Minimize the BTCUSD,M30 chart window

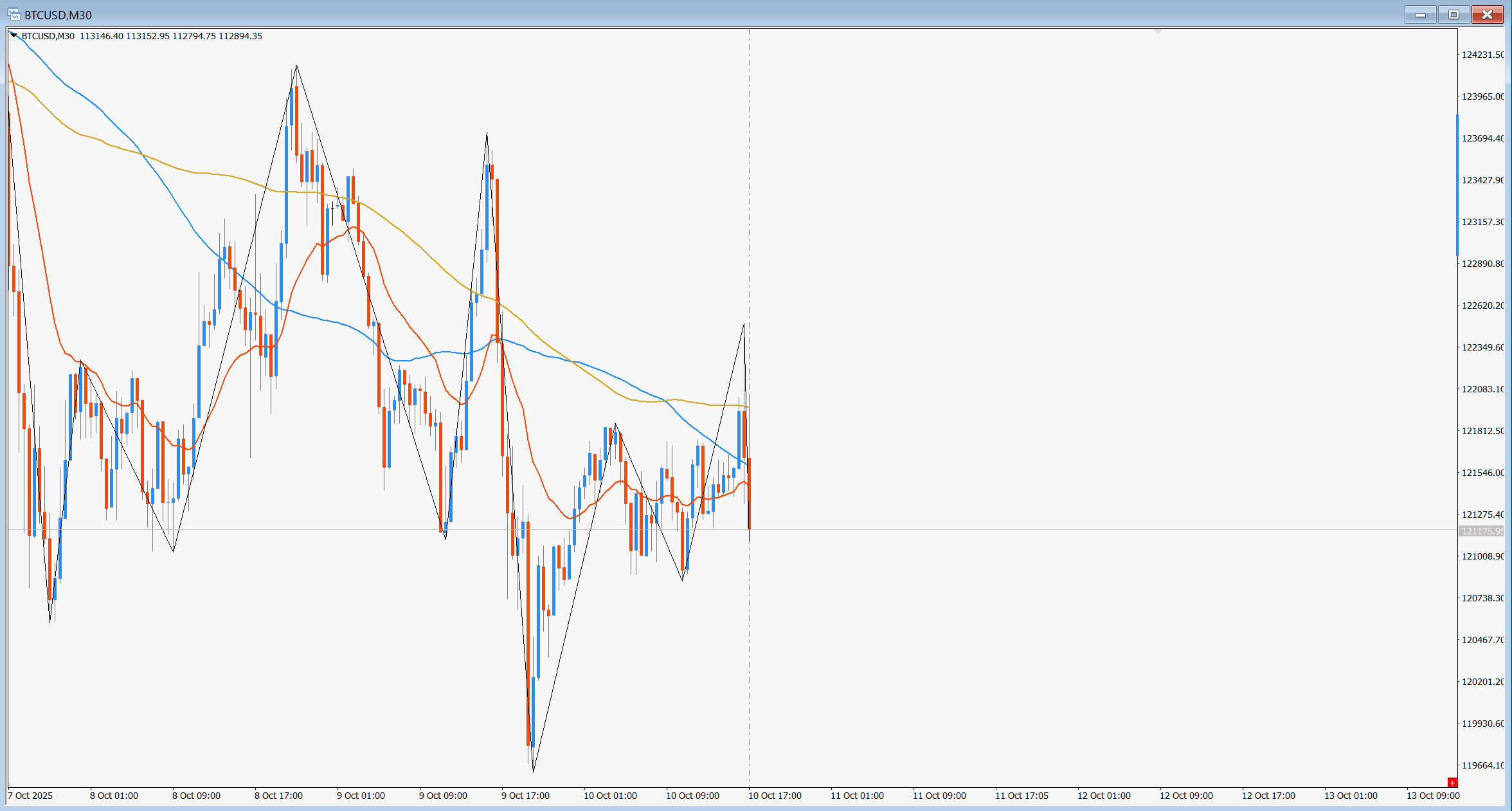[1420, 14]
